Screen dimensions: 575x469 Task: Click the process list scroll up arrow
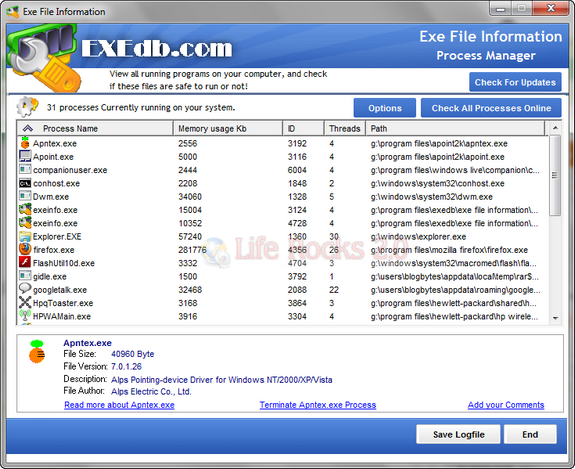click(x=555, y=128)
